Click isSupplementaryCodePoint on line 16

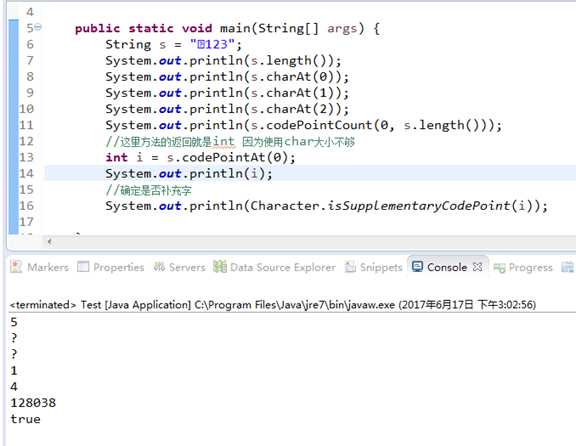[418, 206]
